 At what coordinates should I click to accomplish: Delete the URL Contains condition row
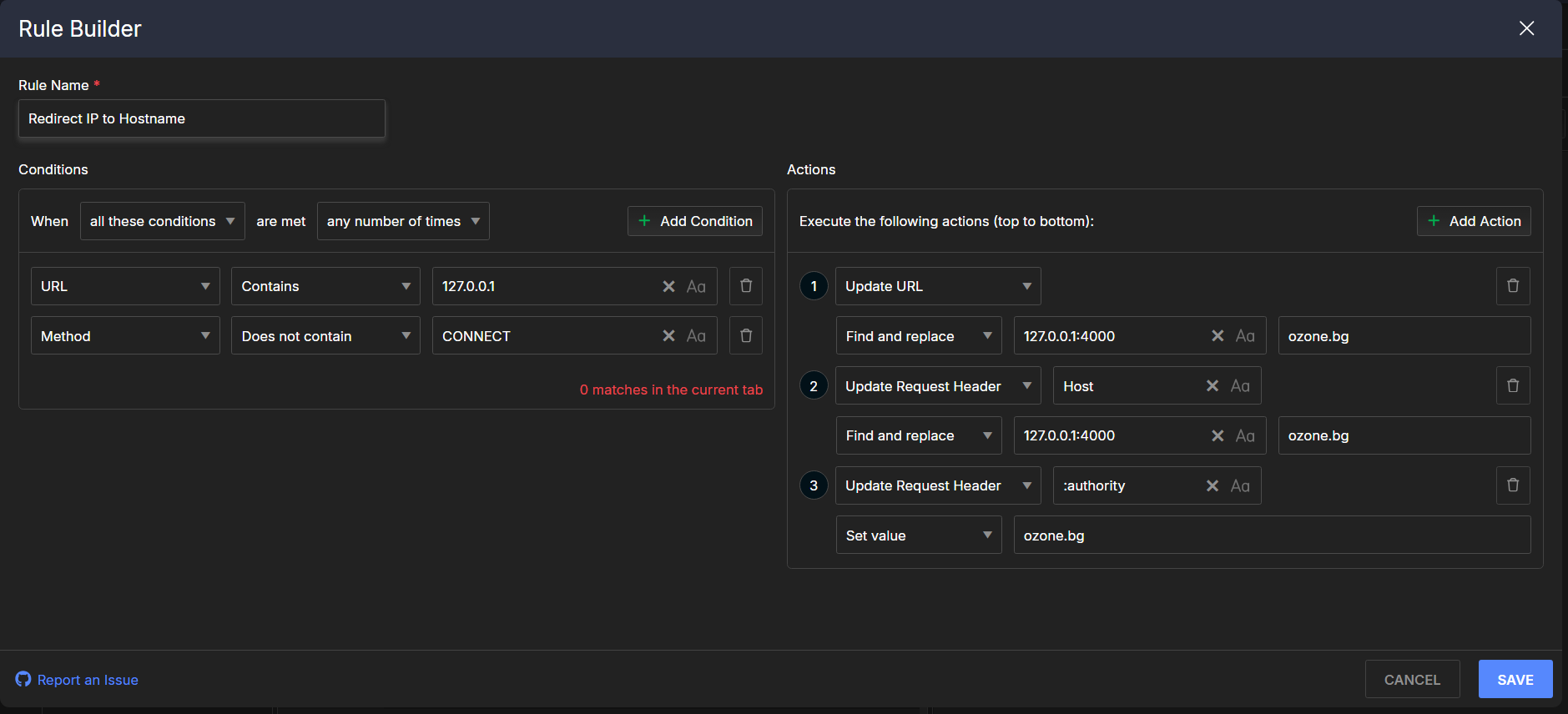point(746,286)
